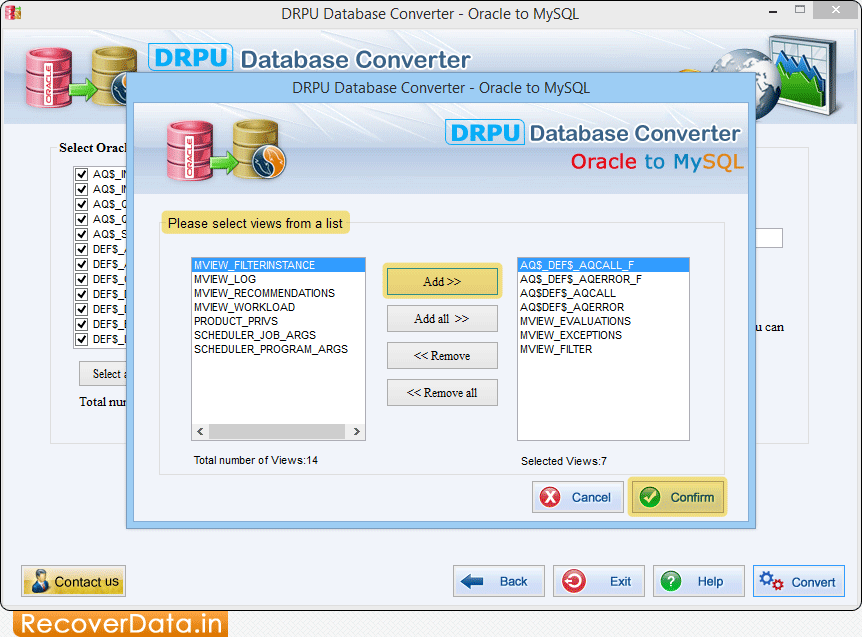Select MVIEW_RECOMMENDATIONS in available views
The width and height of the screenshot is (862, 637).
(x=278, y=293)
